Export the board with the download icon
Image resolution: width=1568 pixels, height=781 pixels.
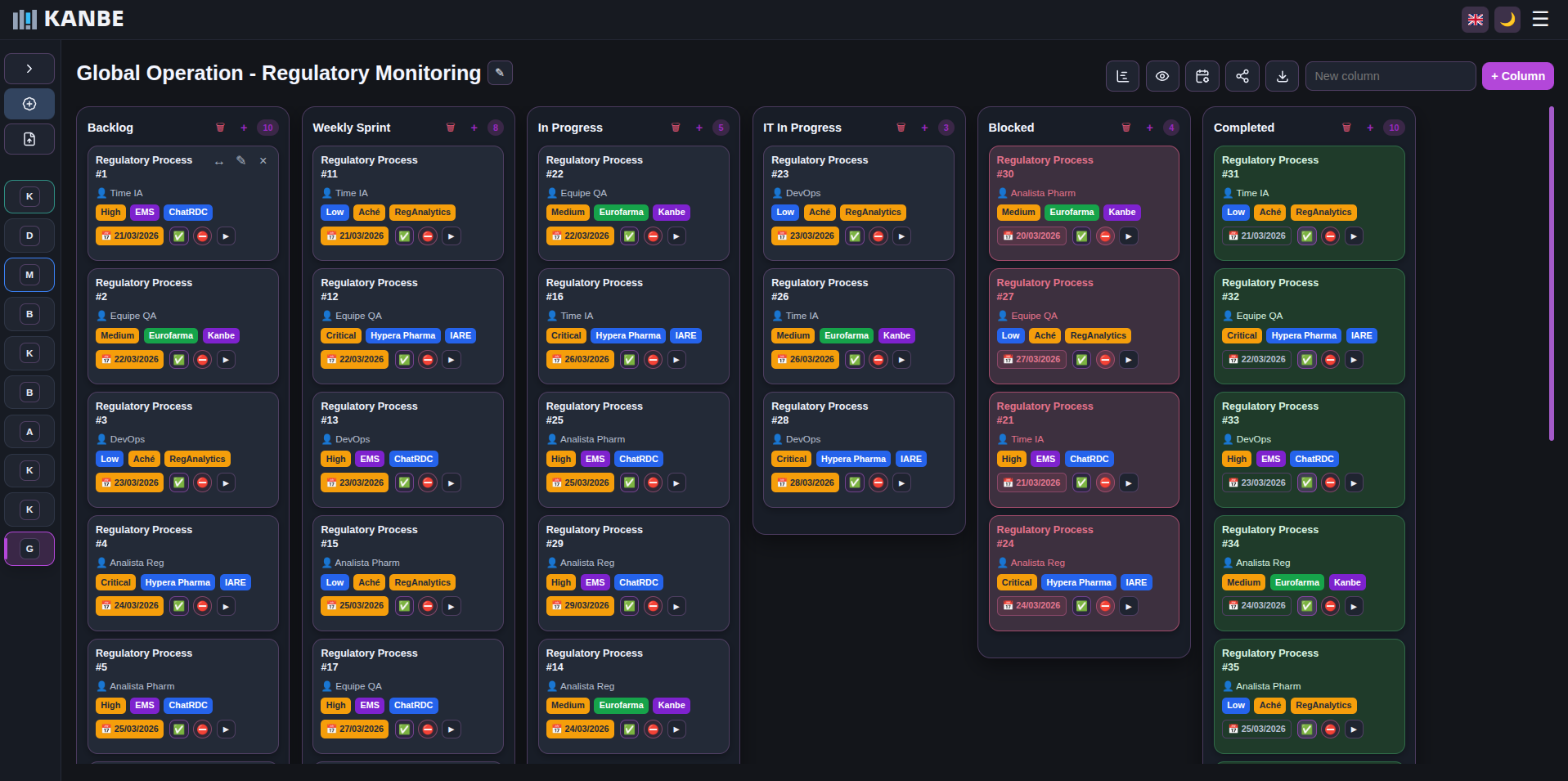[1282, 75]
